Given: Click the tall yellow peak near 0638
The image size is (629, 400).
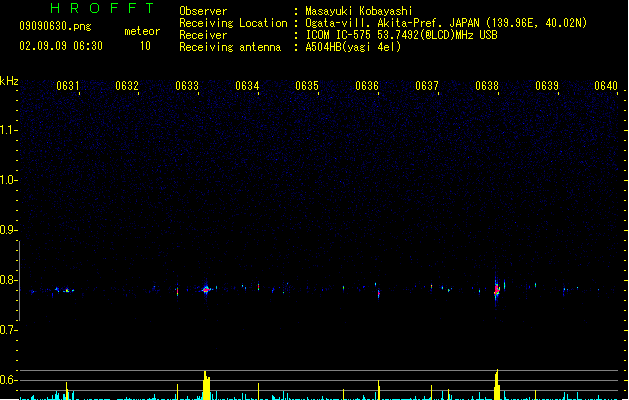Looking at the screenshot, I should click(497, 384).
